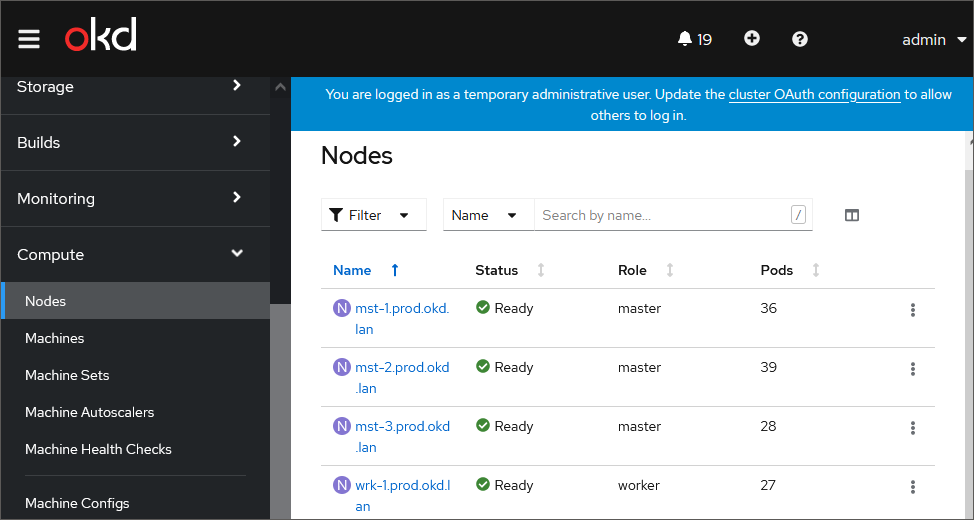Open kebab menu for mst-3.prod.okd.lan
The height and width of the screenshot is (520, 974).
pos(913,428)
